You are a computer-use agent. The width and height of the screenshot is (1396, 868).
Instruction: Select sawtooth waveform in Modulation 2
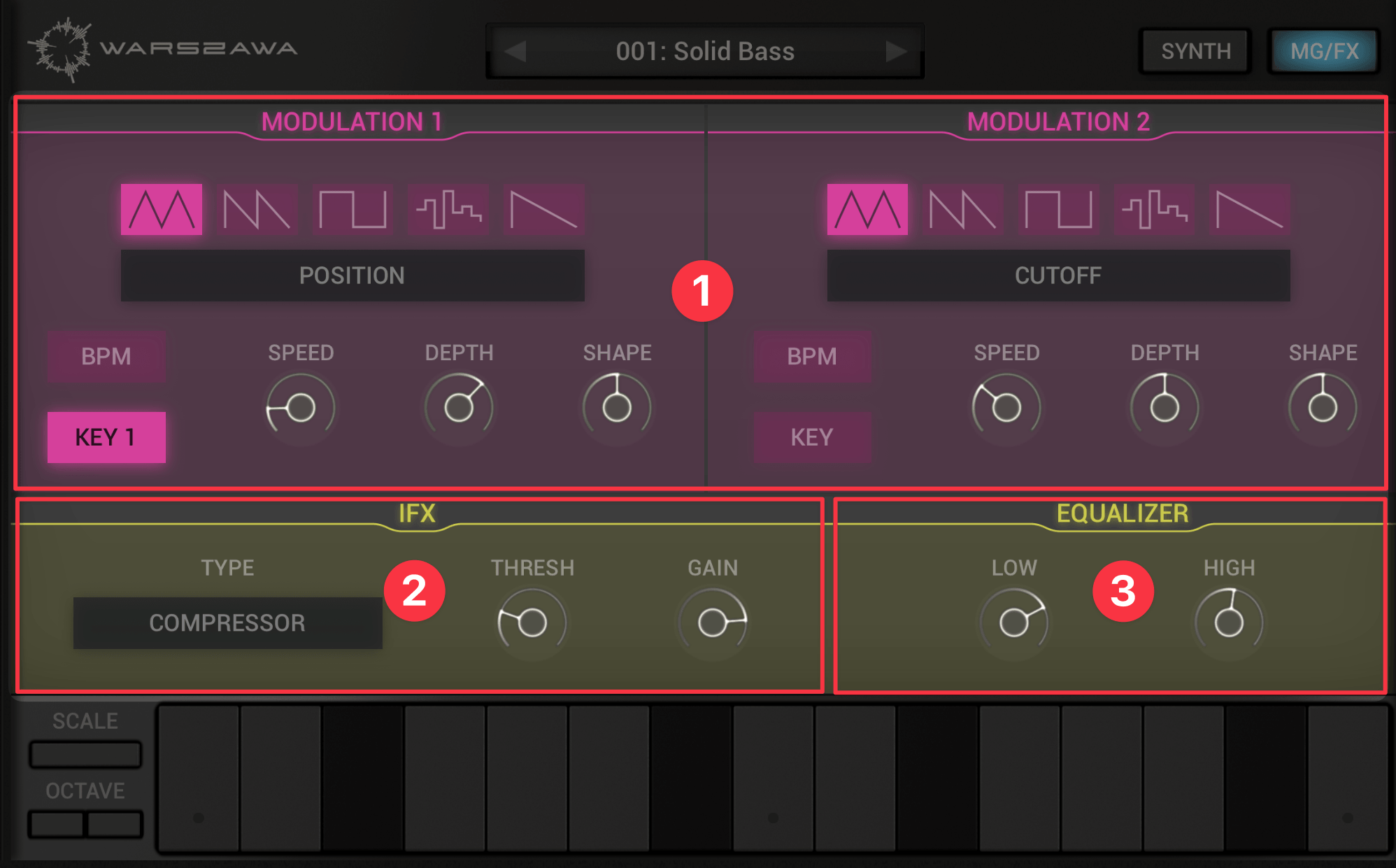click(x=963, y=209)
